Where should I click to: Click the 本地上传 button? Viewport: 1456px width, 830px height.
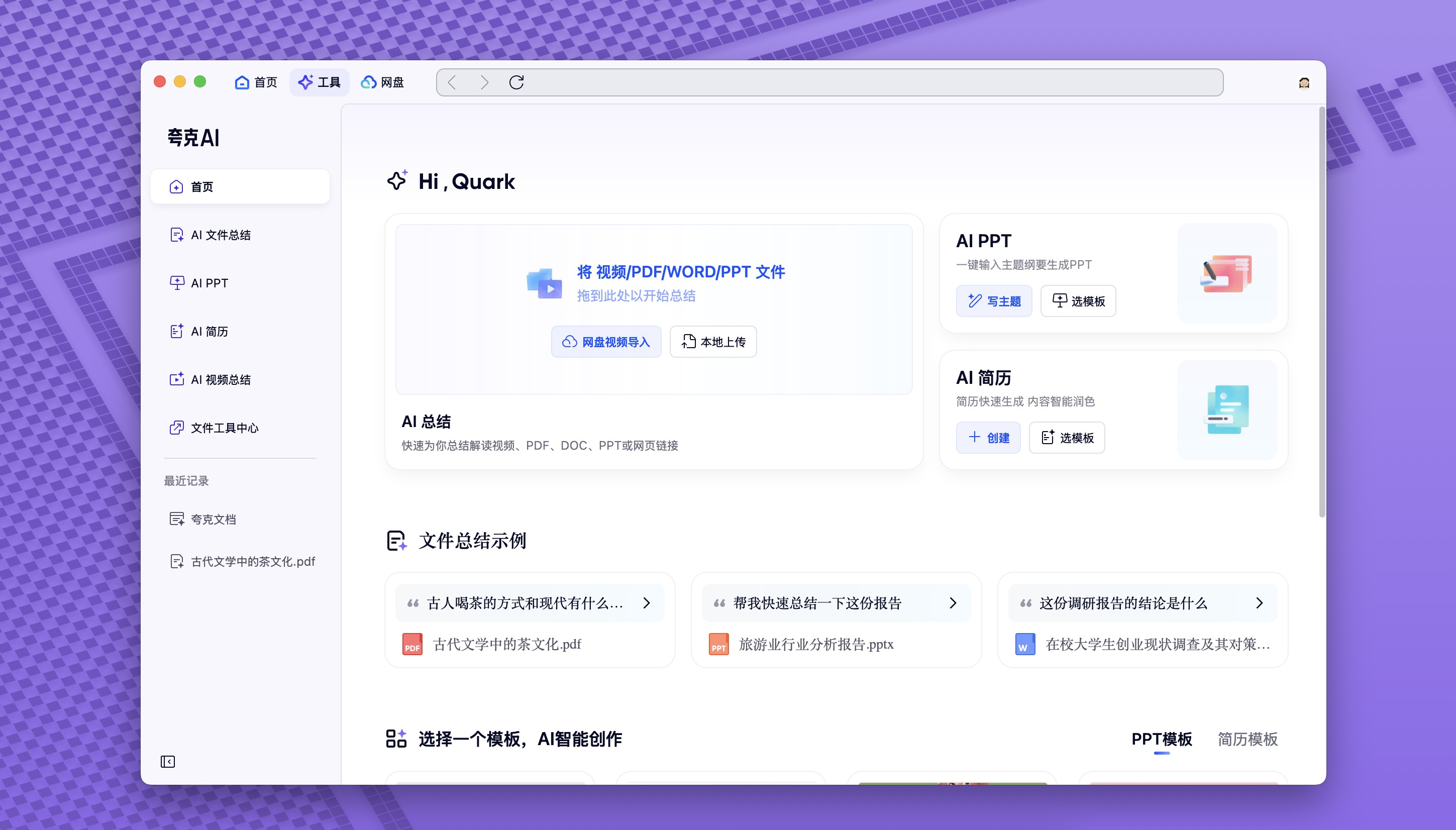[713, 342]
